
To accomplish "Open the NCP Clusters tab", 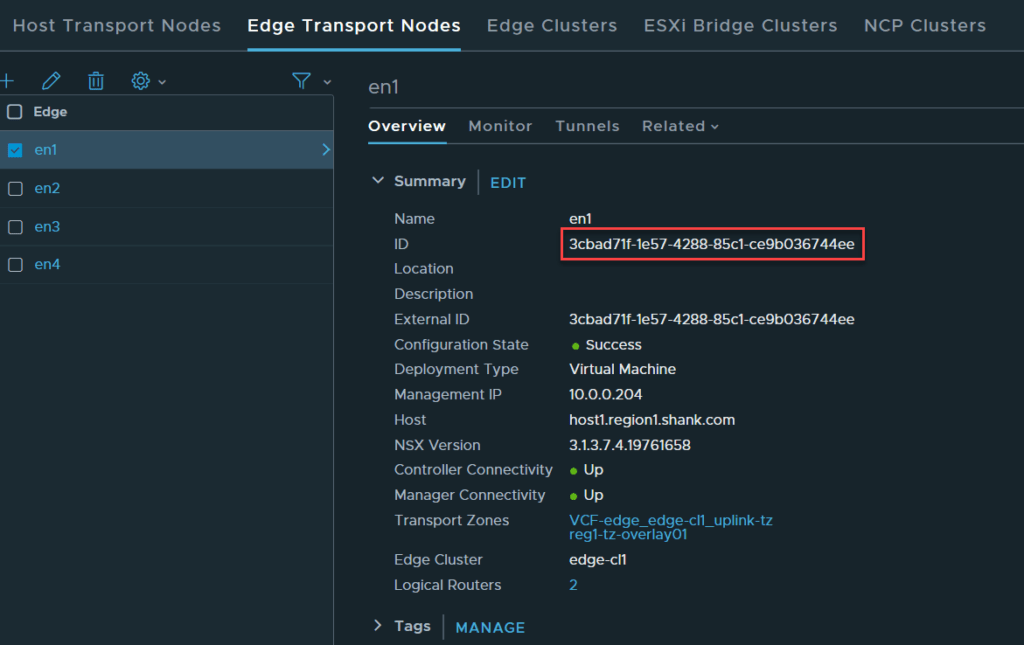I will coord(925,25).
